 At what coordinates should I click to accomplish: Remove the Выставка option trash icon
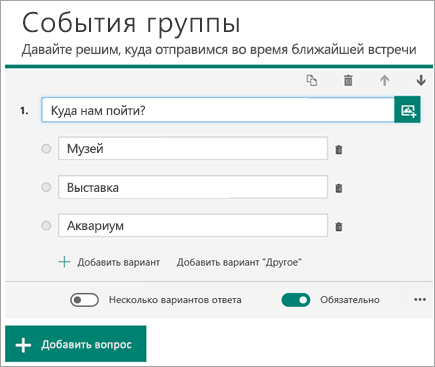point(339,188)
